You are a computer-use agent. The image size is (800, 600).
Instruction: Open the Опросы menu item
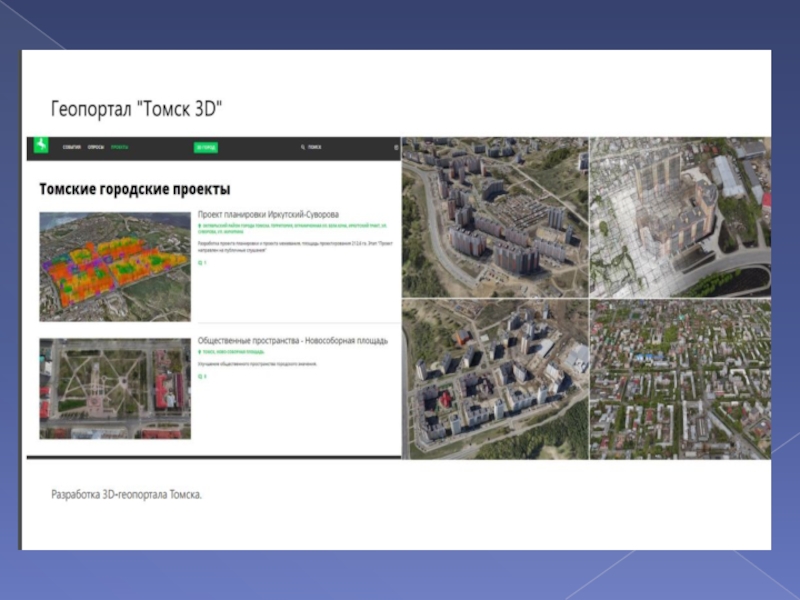(x=96, y=147)
